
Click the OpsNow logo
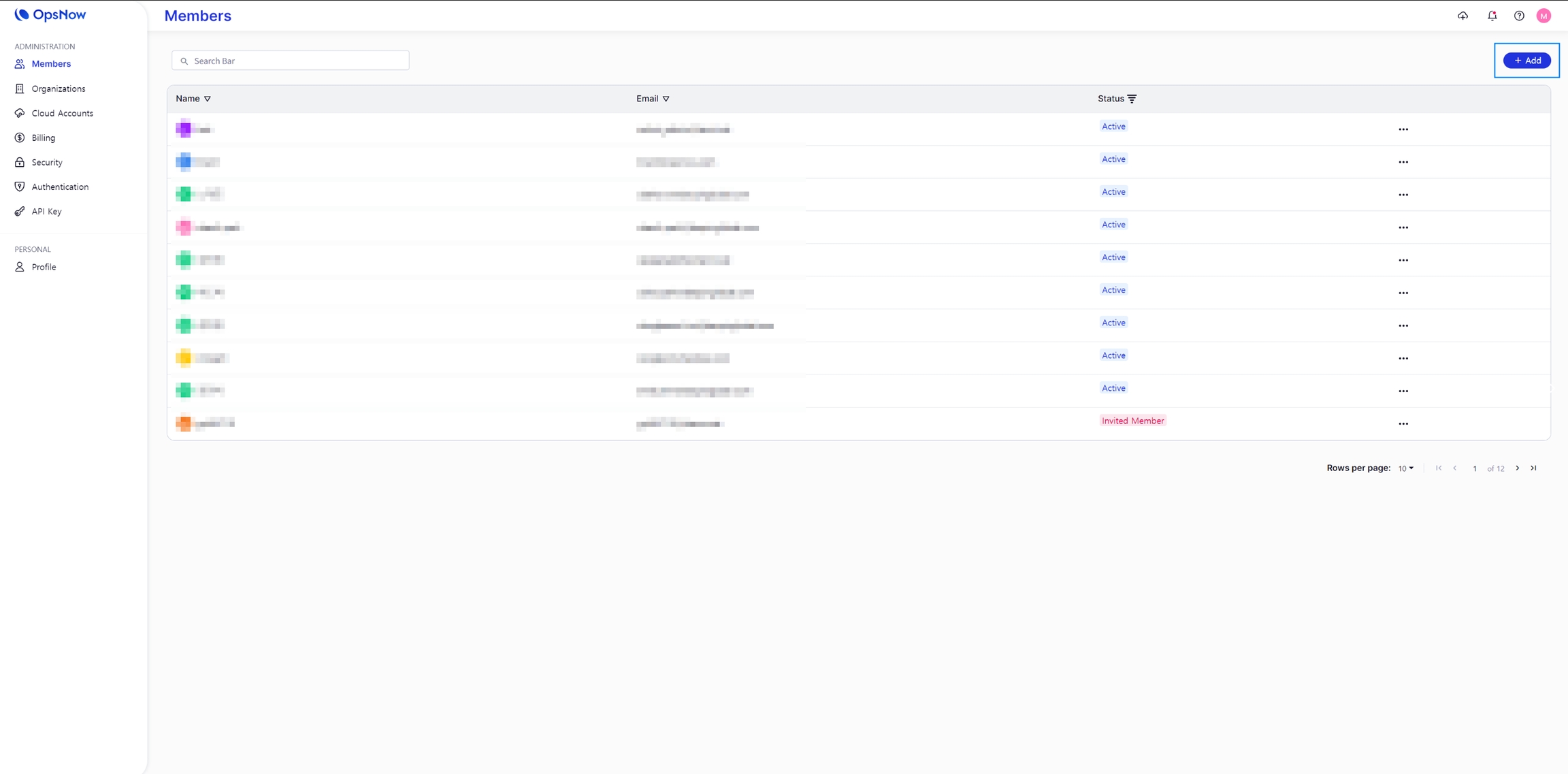(x=50, y=14)
